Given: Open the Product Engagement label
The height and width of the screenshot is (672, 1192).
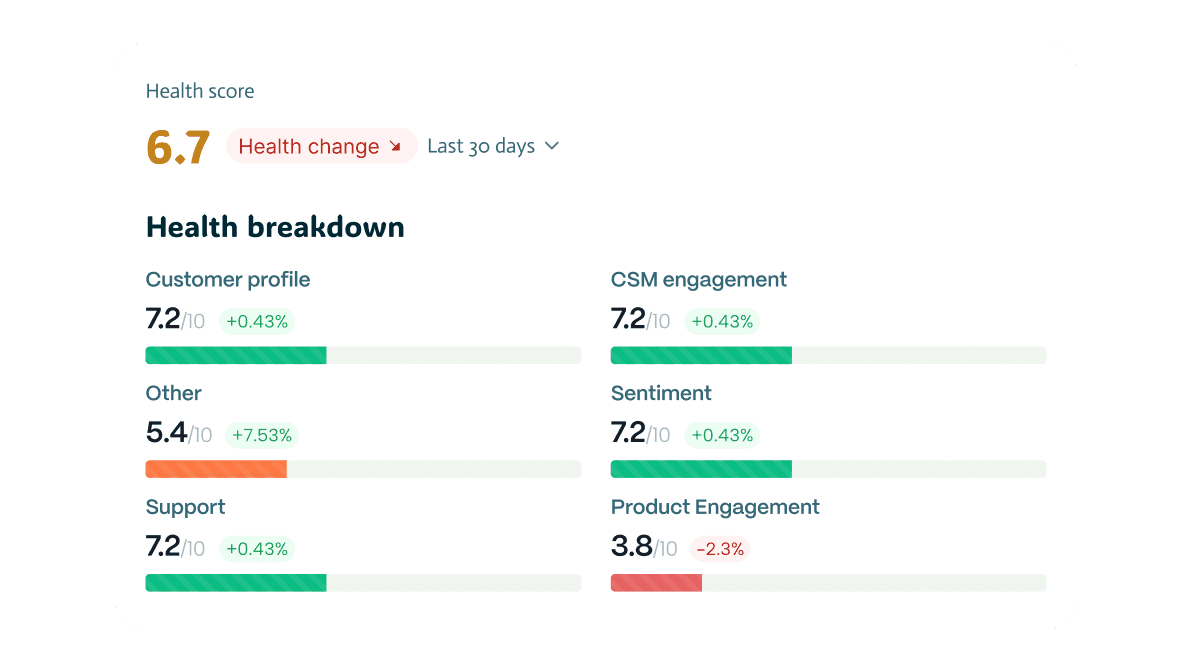Looking at the screenshot, I should [x=715, y=507].
